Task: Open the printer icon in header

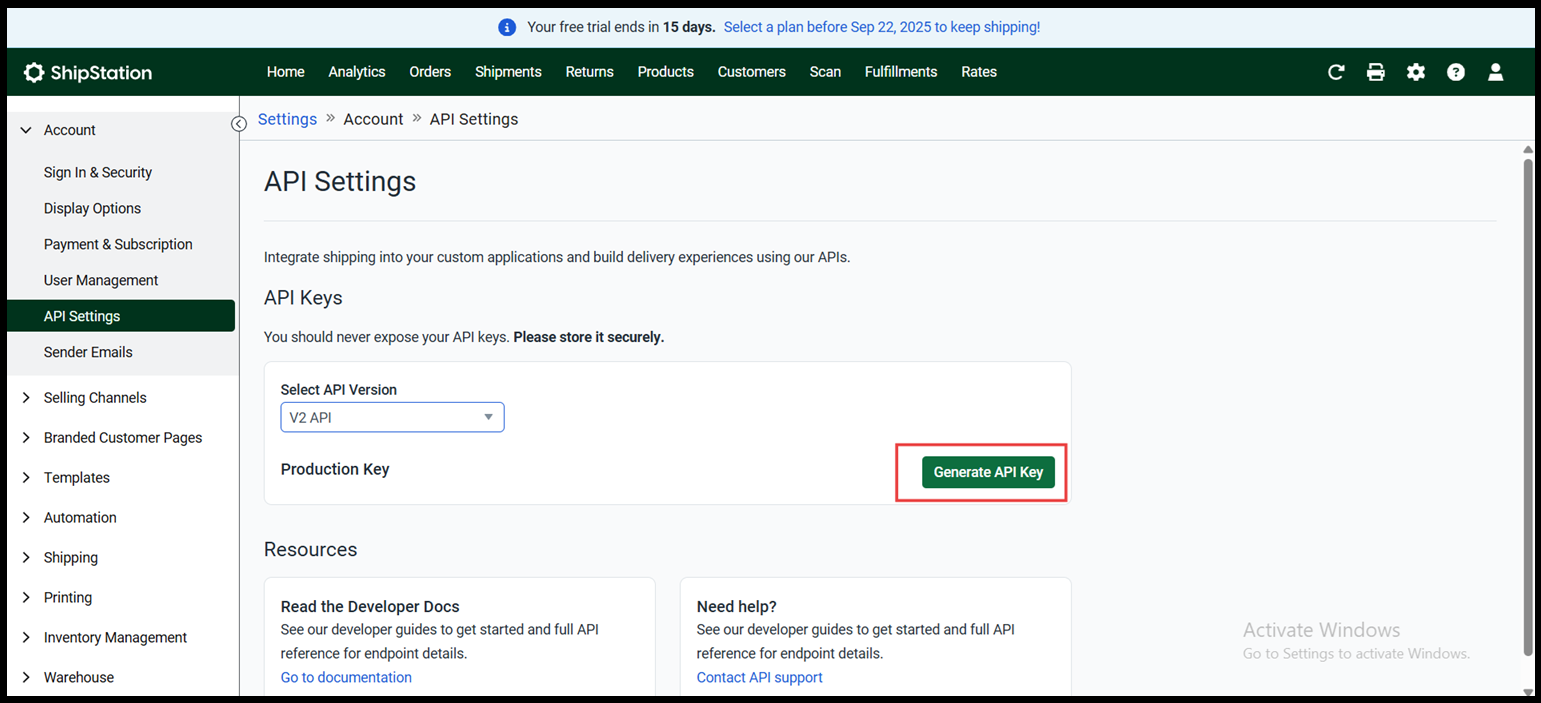Action: [1376, 72]
